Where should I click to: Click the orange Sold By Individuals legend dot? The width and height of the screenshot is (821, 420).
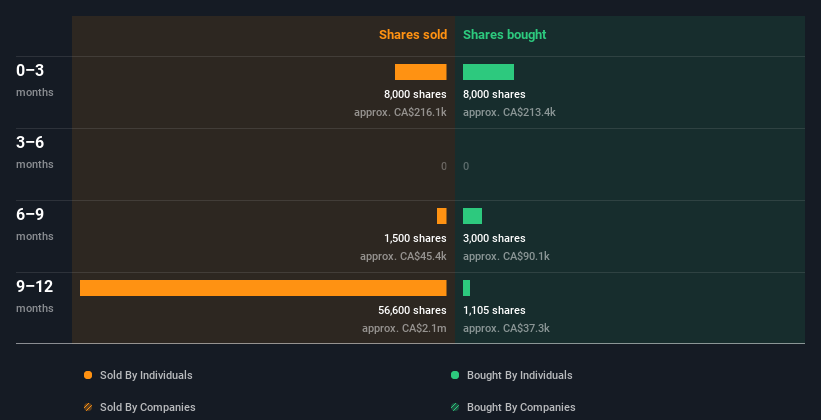(x=88, y=375)
